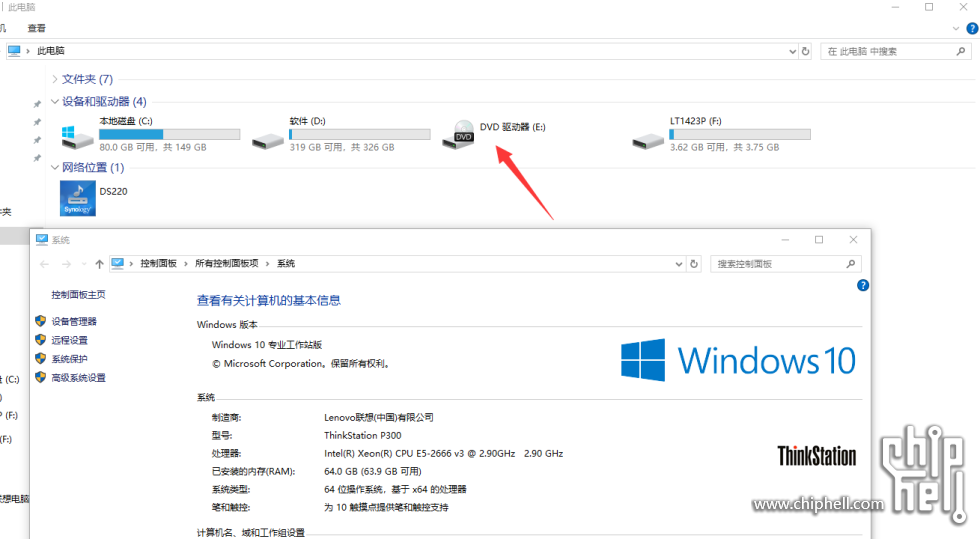Open recent locations dropdown in System window

[84, 264]
